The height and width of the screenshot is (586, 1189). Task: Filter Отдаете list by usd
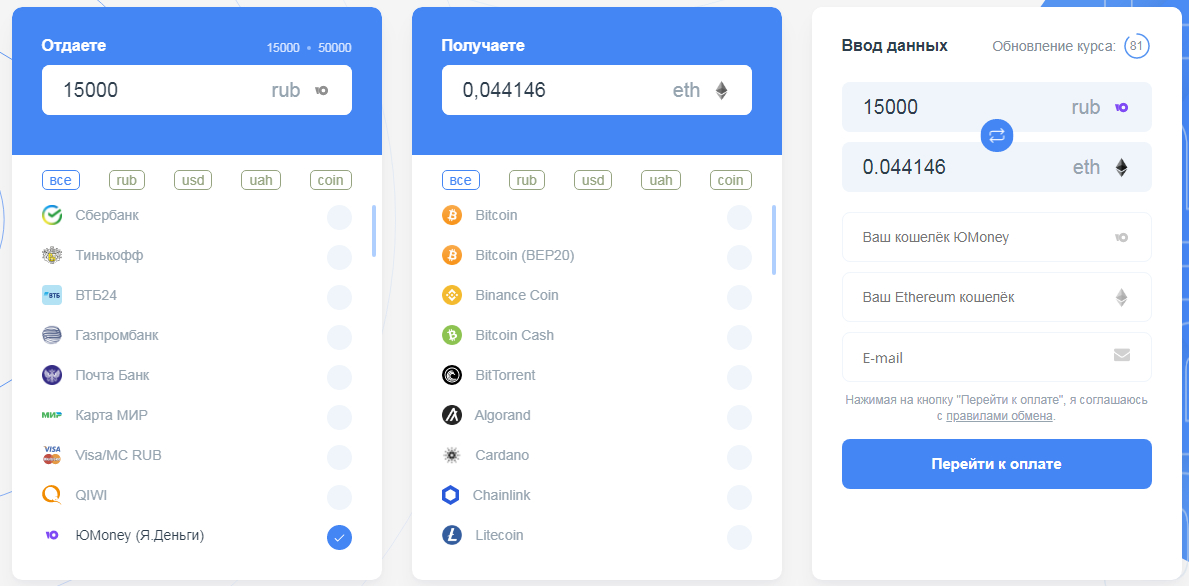coord(193,180)
